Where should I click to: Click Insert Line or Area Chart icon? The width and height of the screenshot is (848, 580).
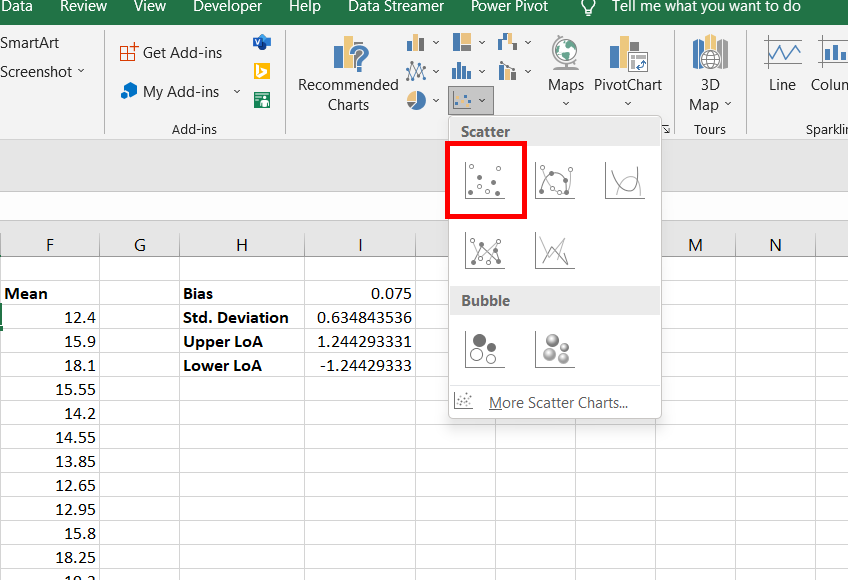pos(415,71)
